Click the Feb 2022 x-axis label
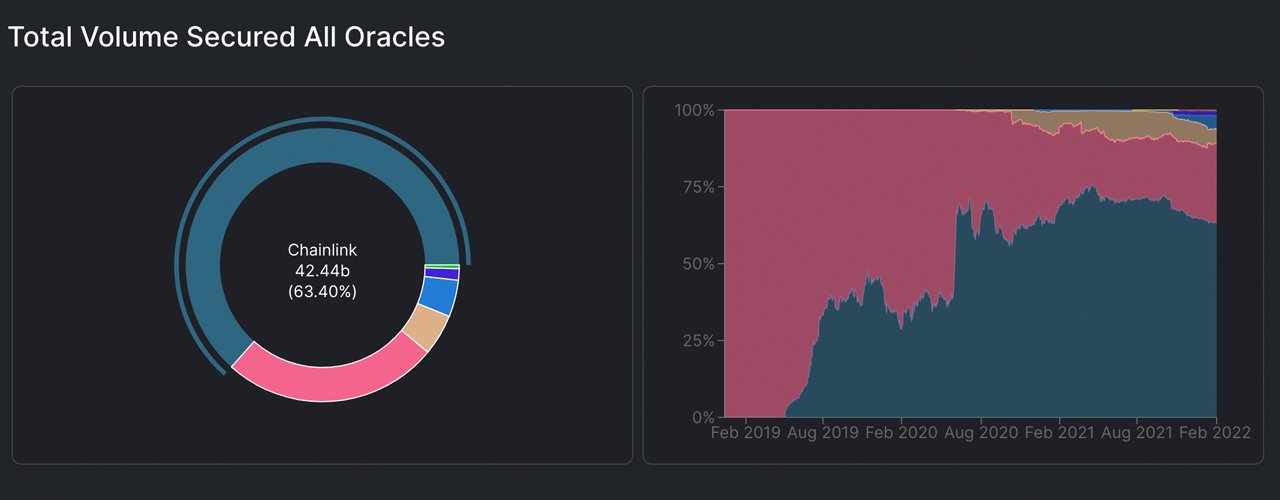 pyautogui.click(x=1214, y=434)
